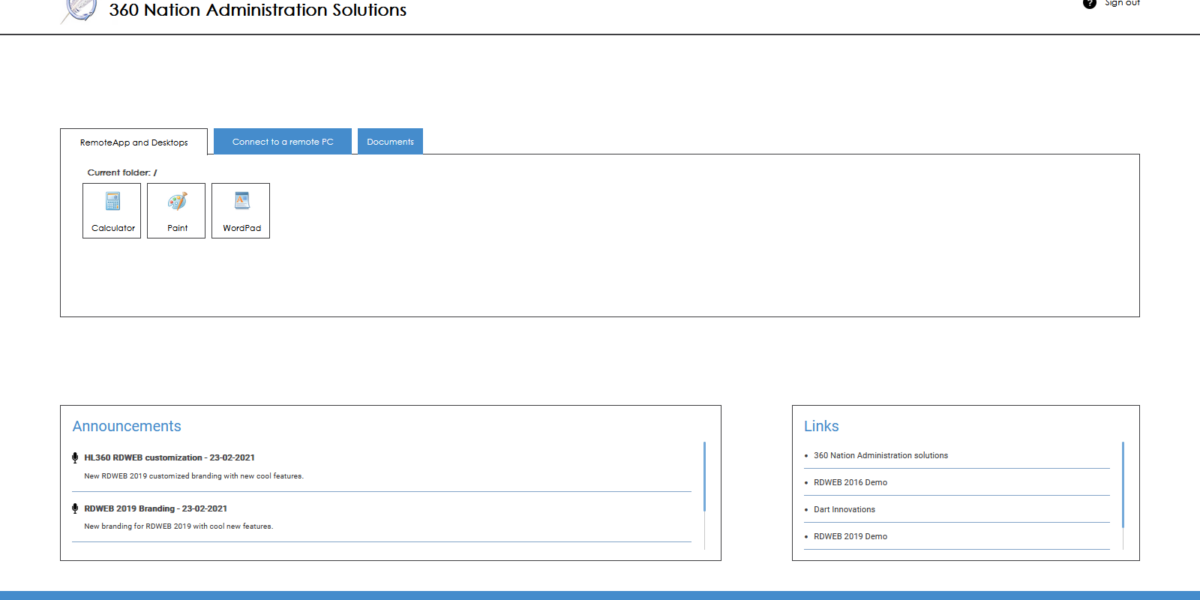Click microphone icon beside HL360 RDWEB customization

coord(75,458)
